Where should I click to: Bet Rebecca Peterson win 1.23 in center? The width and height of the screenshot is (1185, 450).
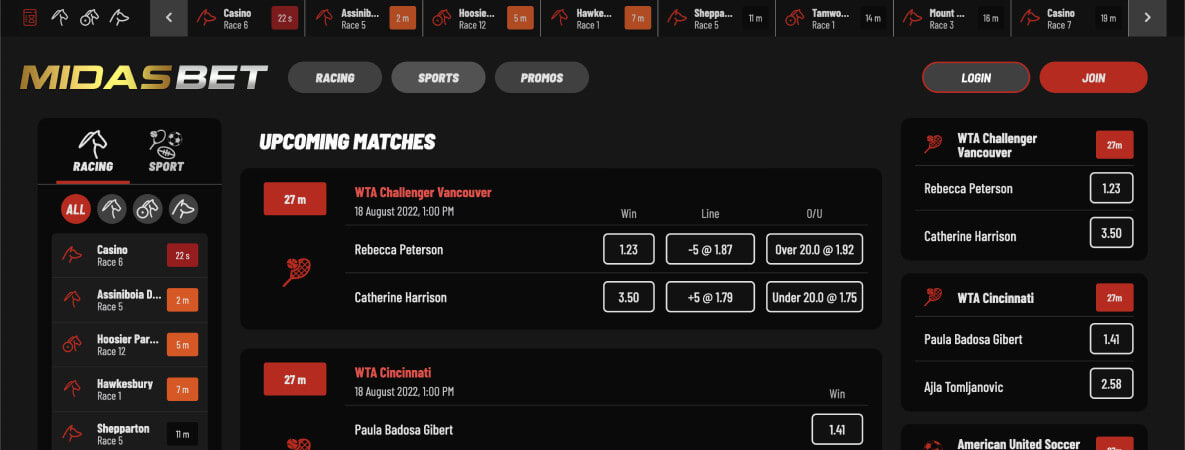(x=629, y=250)
